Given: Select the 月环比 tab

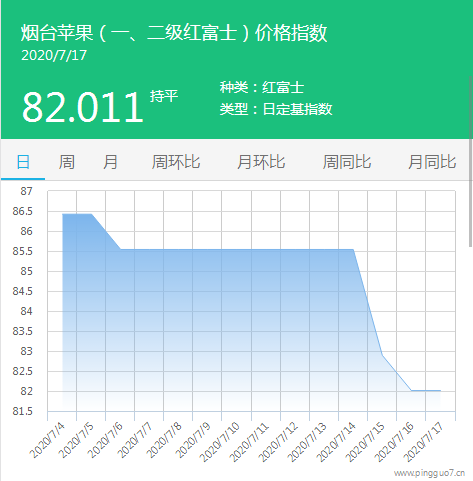Looking at the screenshot, I should click(261, 162).
